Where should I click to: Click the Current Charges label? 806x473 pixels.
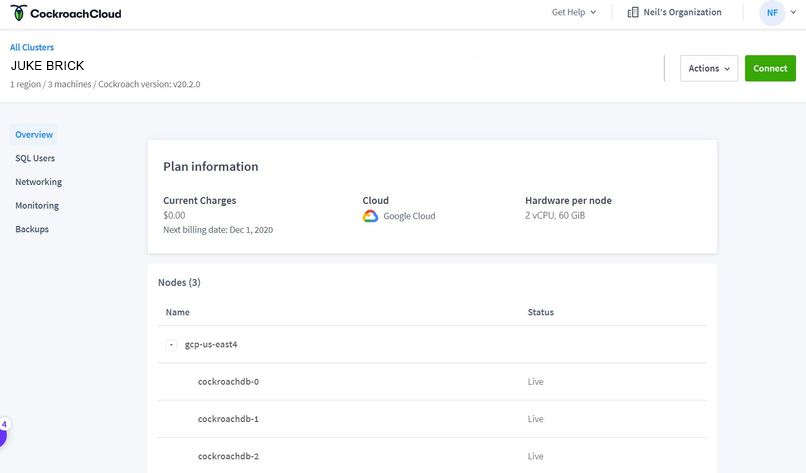pos(199,201)
